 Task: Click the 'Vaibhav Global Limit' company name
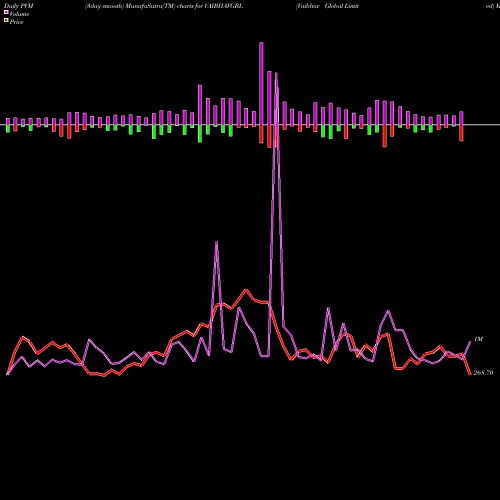(x=327, y=6)
